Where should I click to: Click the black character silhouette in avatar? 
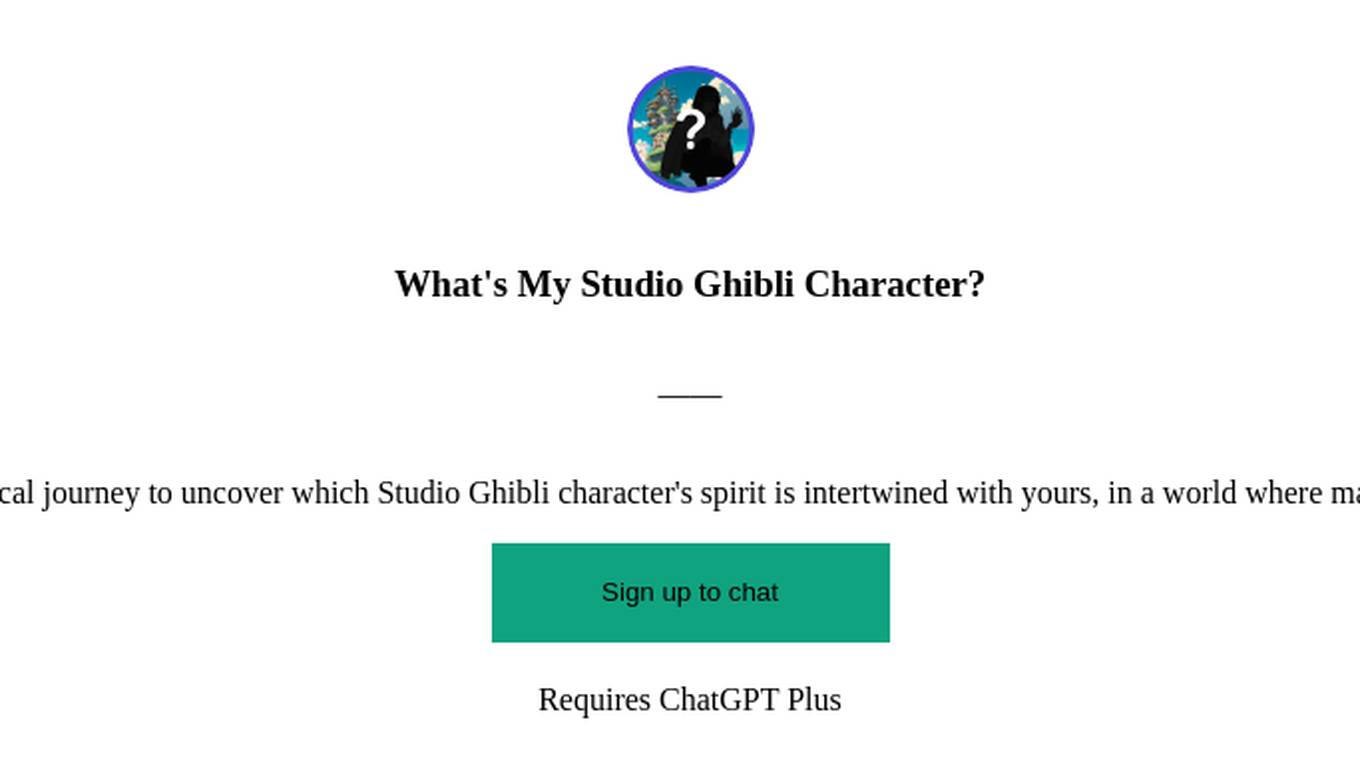(703, 138)
